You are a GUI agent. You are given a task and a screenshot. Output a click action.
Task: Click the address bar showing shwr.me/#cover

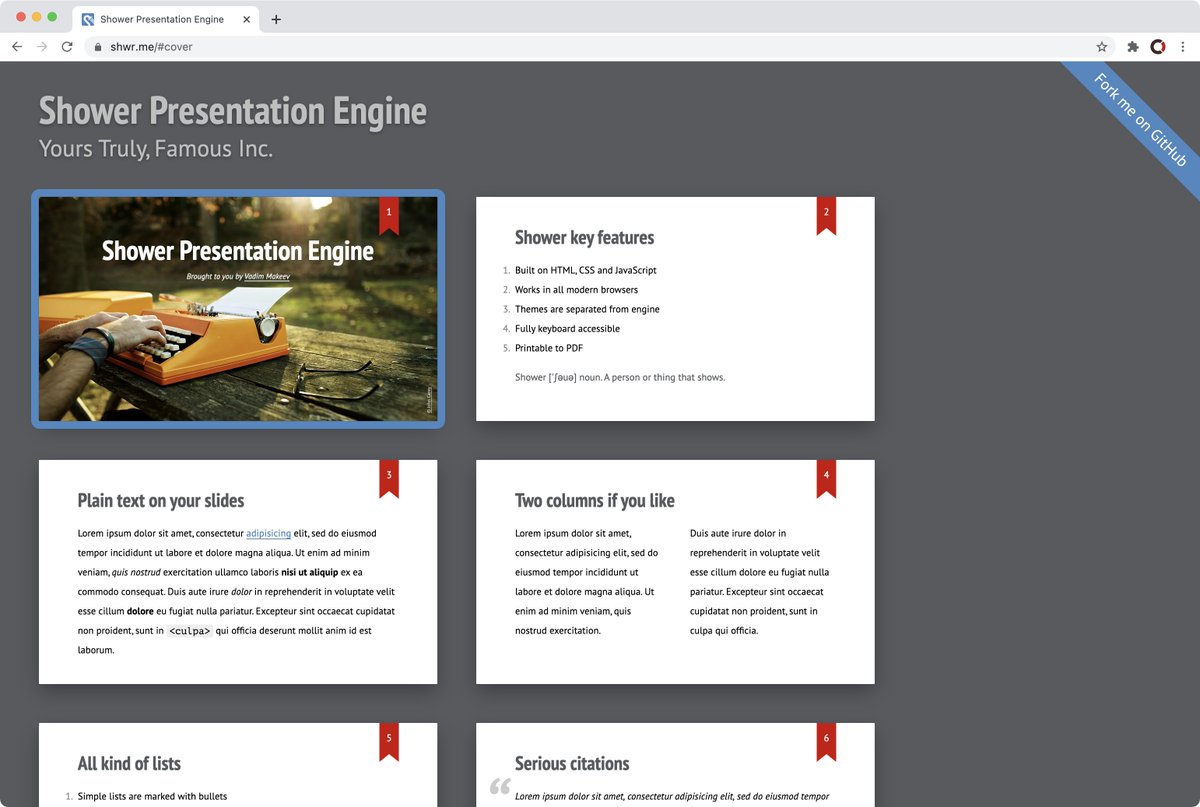[600, 47]
